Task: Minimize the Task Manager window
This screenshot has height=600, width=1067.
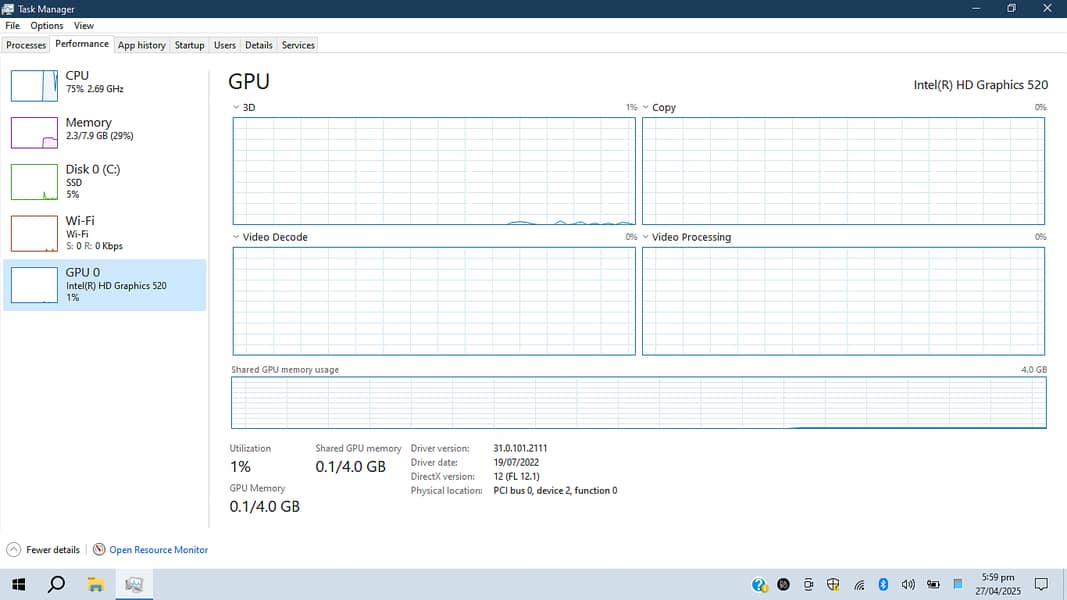Action: point(976,9)
